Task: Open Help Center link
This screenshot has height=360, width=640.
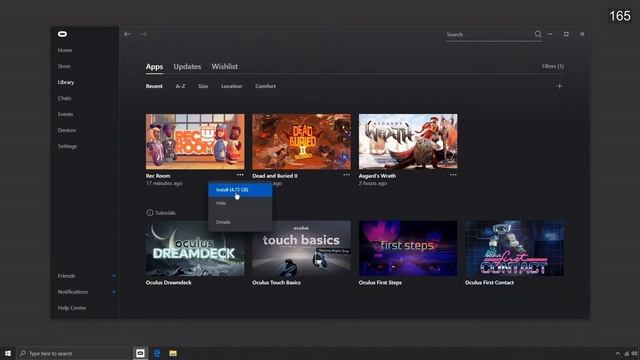Action: point(72,308)
